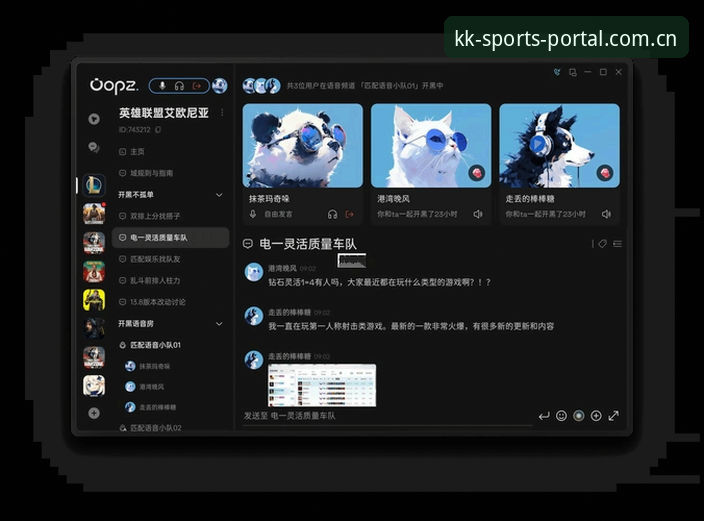Leave voice via red exit icon beside Oopz logo
Viewport: 704px width, 521px height.
click(197, 86)
